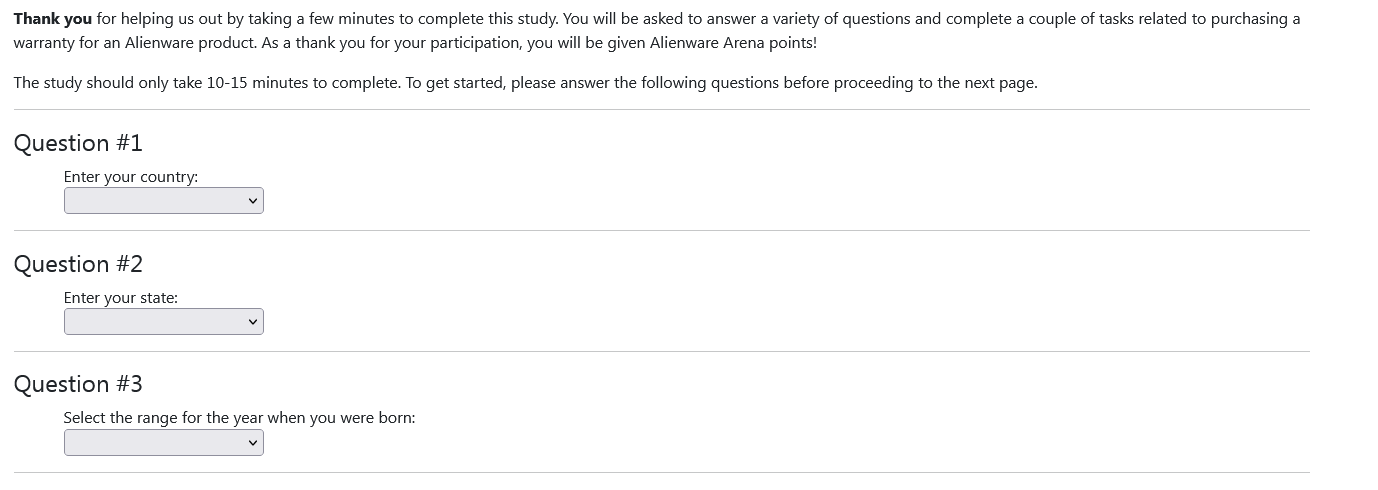Click the "Enter your country:" label

tap(131, 177)
